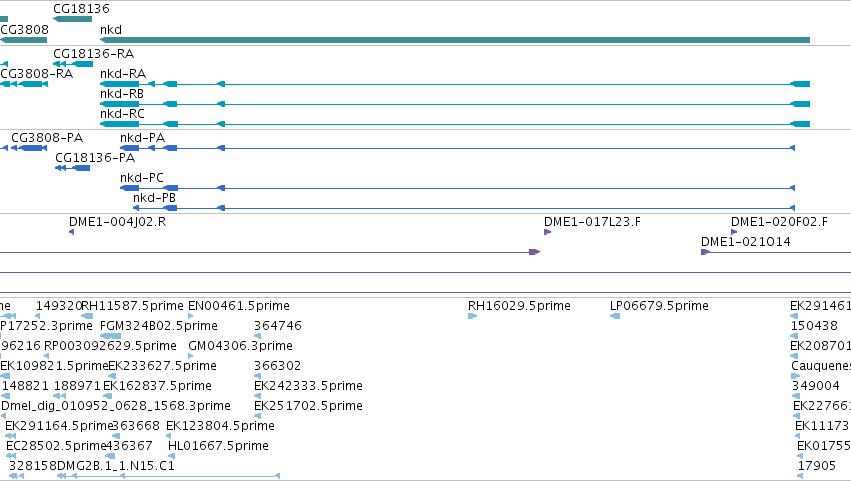Click the CG18136-RA transcript label
Screen dimensions: 851x481
(x=93, y=54)
